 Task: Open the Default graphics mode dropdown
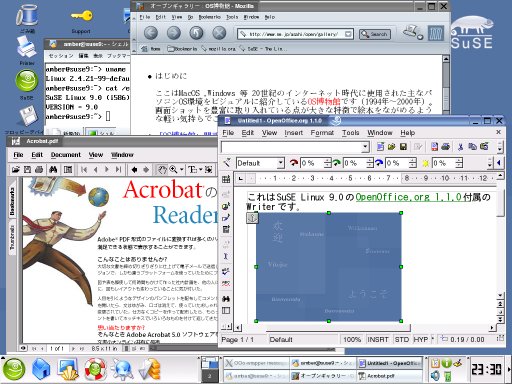(x=281, y=163)
